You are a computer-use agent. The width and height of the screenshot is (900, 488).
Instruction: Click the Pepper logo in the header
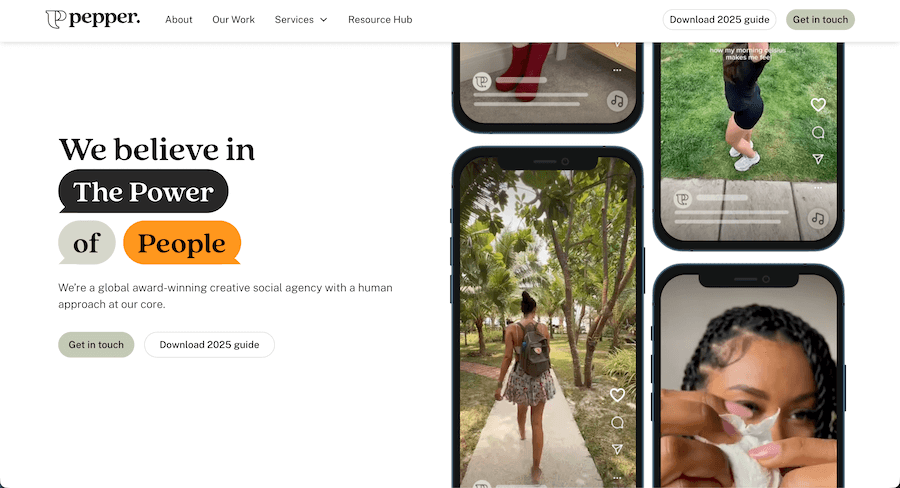(x=92, y=19)
